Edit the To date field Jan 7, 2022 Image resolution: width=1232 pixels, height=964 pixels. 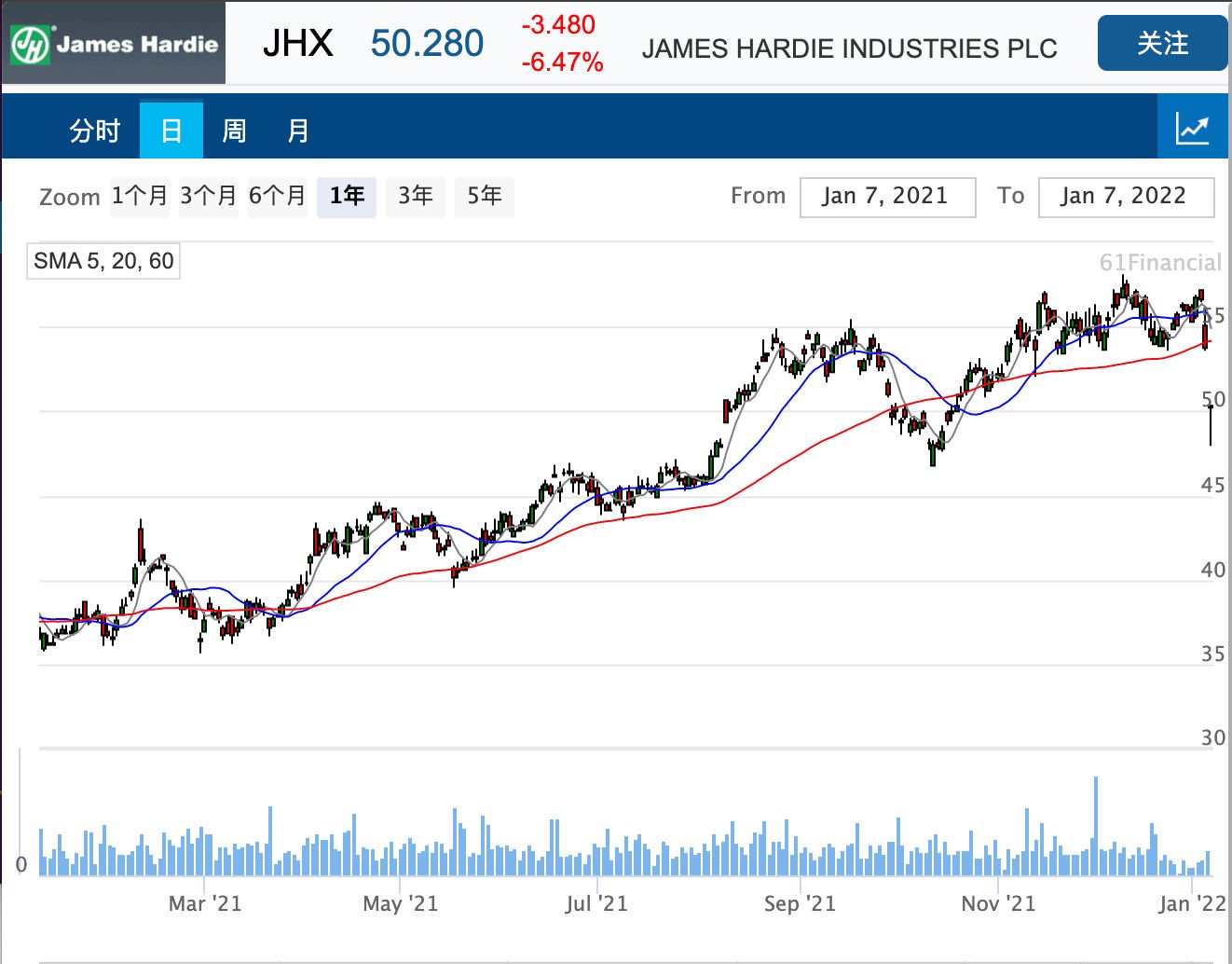coord(1126,197)
